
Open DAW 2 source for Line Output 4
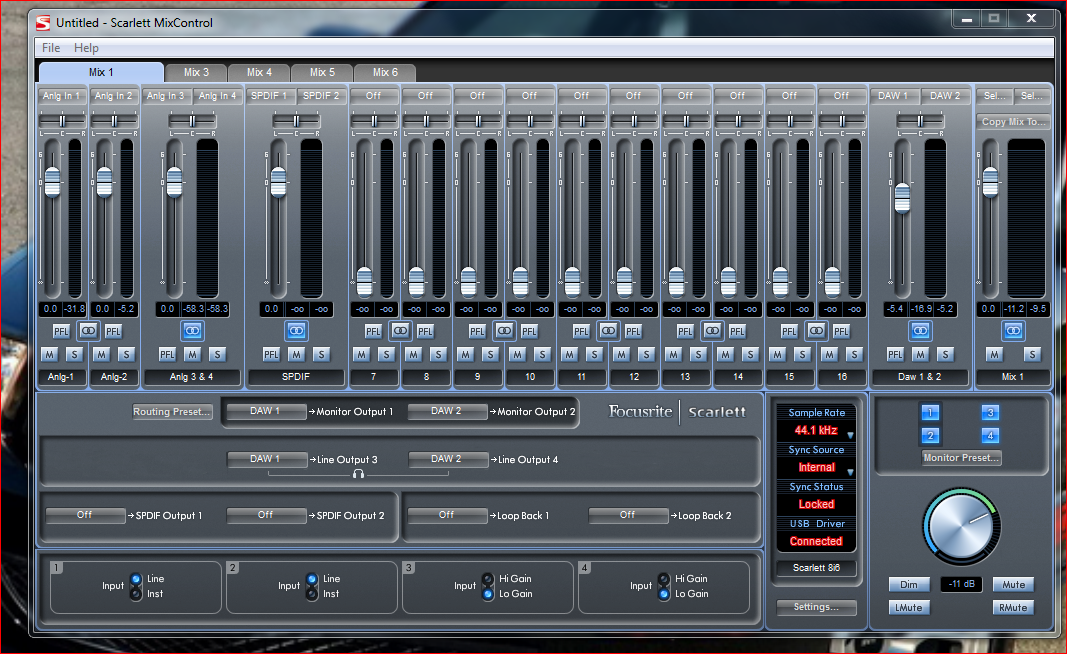[x=447, y=459]
